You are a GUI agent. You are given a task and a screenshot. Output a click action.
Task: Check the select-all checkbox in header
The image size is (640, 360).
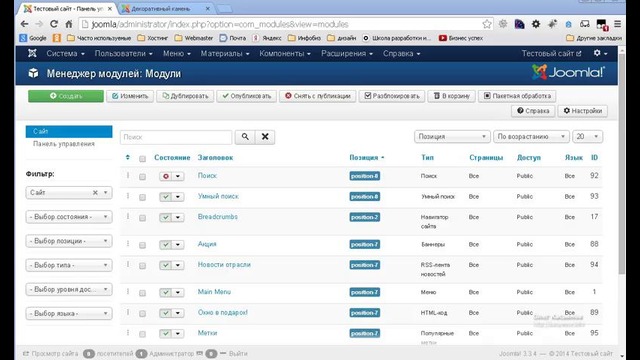click(142, 158)
